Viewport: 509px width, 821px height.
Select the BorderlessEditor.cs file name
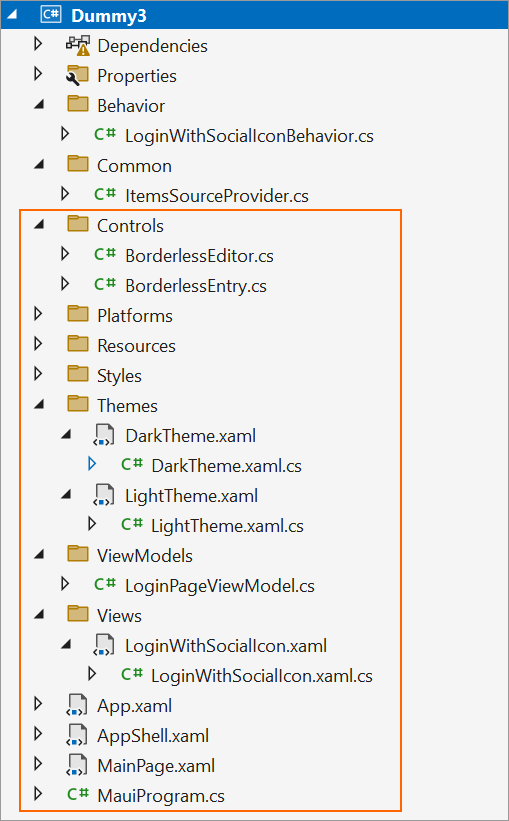pos(199,256)
